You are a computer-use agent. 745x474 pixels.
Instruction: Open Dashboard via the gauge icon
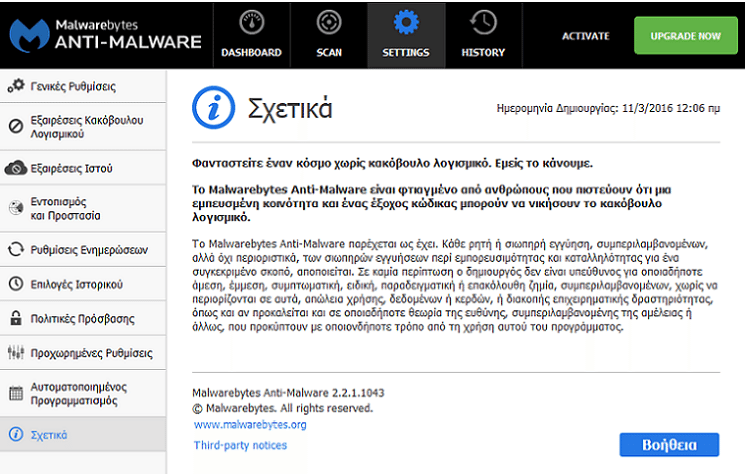[251, 22]
